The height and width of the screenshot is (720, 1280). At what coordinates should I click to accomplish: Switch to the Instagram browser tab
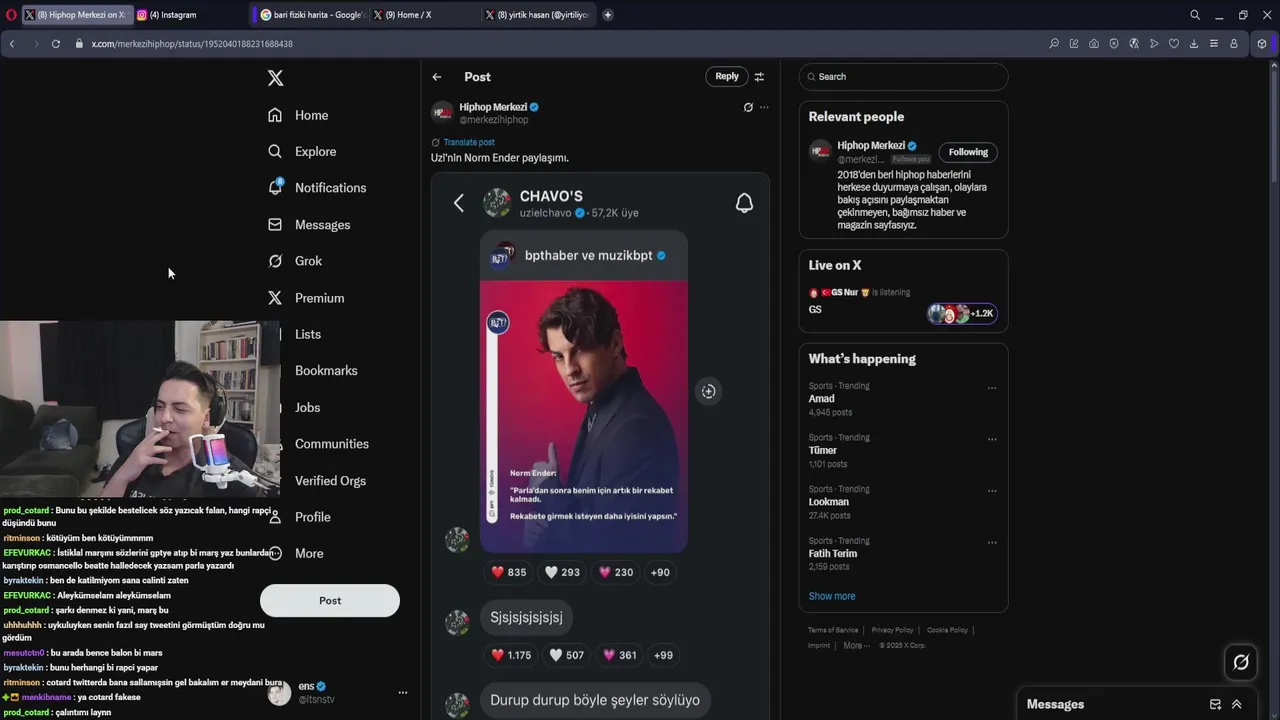point(190,15)
